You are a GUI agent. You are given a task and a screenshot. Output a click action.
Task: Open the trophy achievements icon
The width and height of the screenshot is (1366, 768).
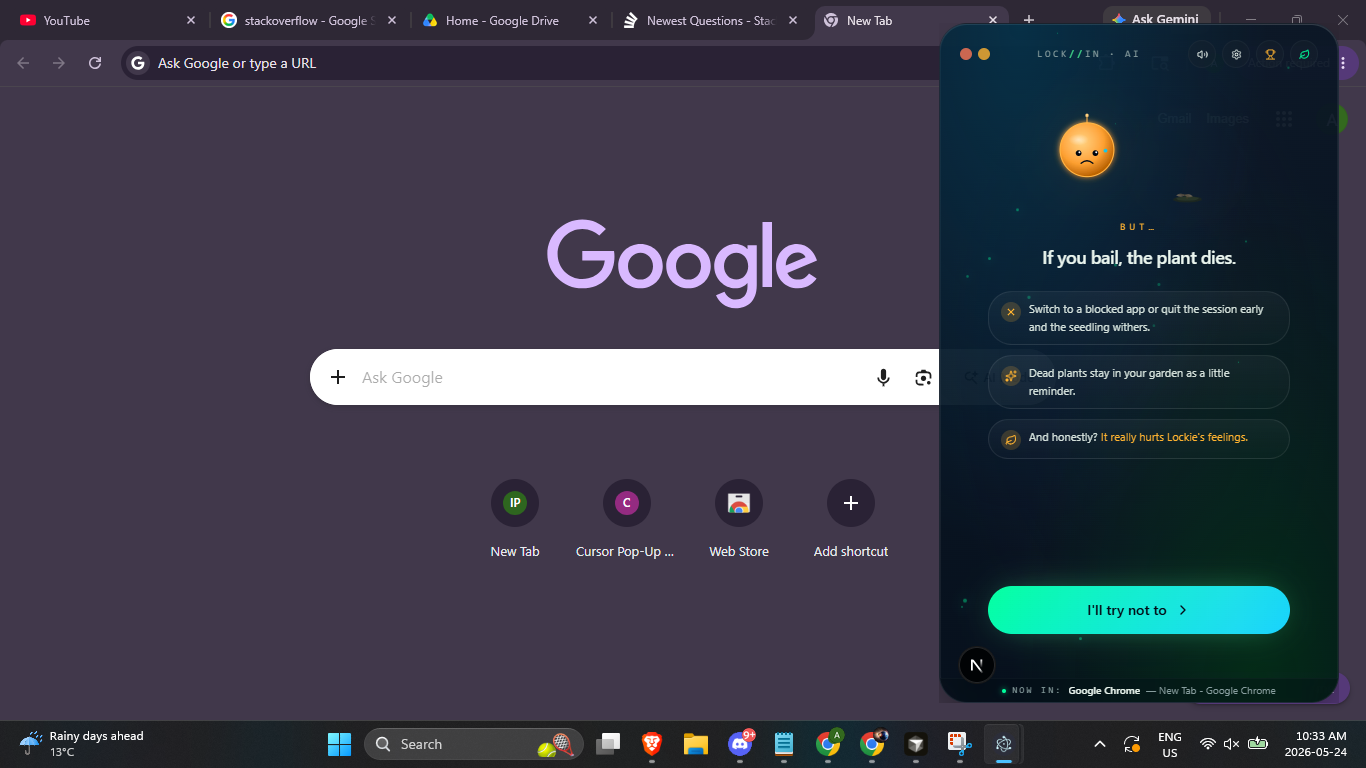(x=1270, y=54)
